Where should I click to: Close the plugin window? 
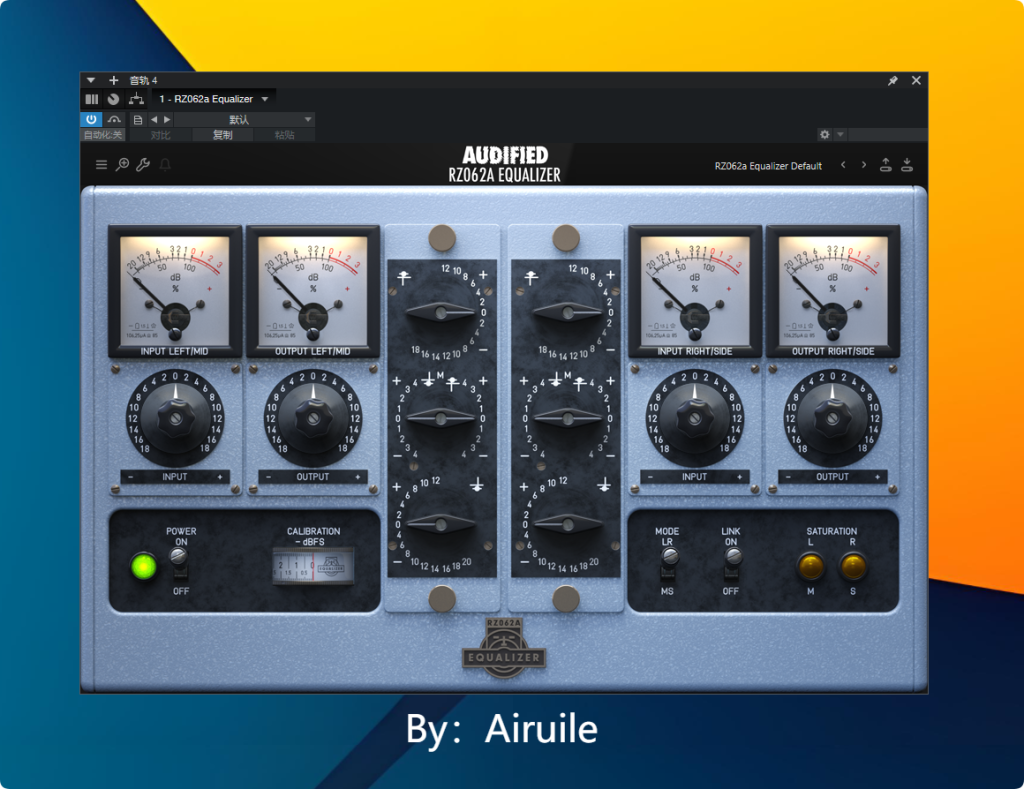tap(916, 80)
